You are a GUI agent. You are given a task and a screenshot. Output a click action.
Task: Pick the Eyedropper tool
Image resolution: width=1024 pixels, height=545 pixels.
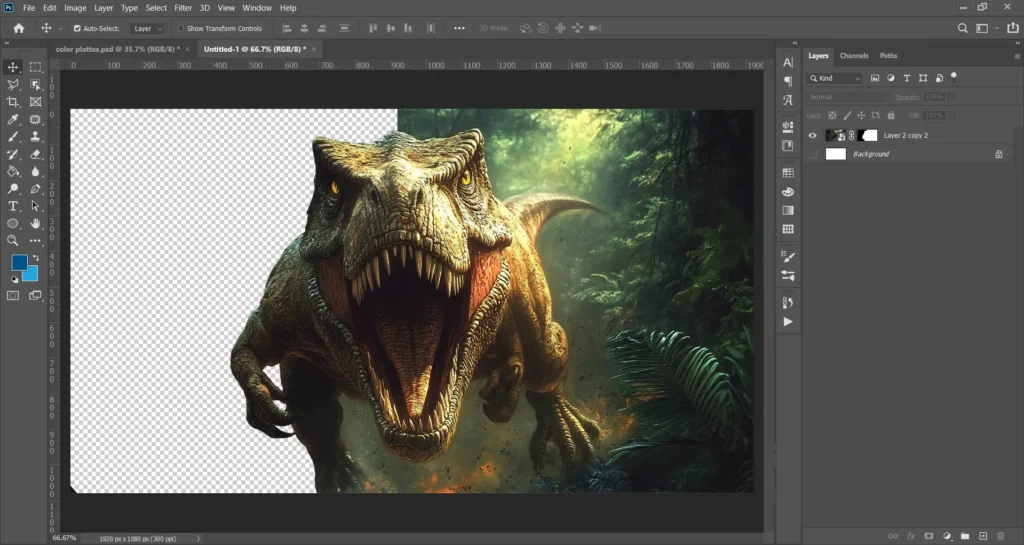tap(12, 119)
